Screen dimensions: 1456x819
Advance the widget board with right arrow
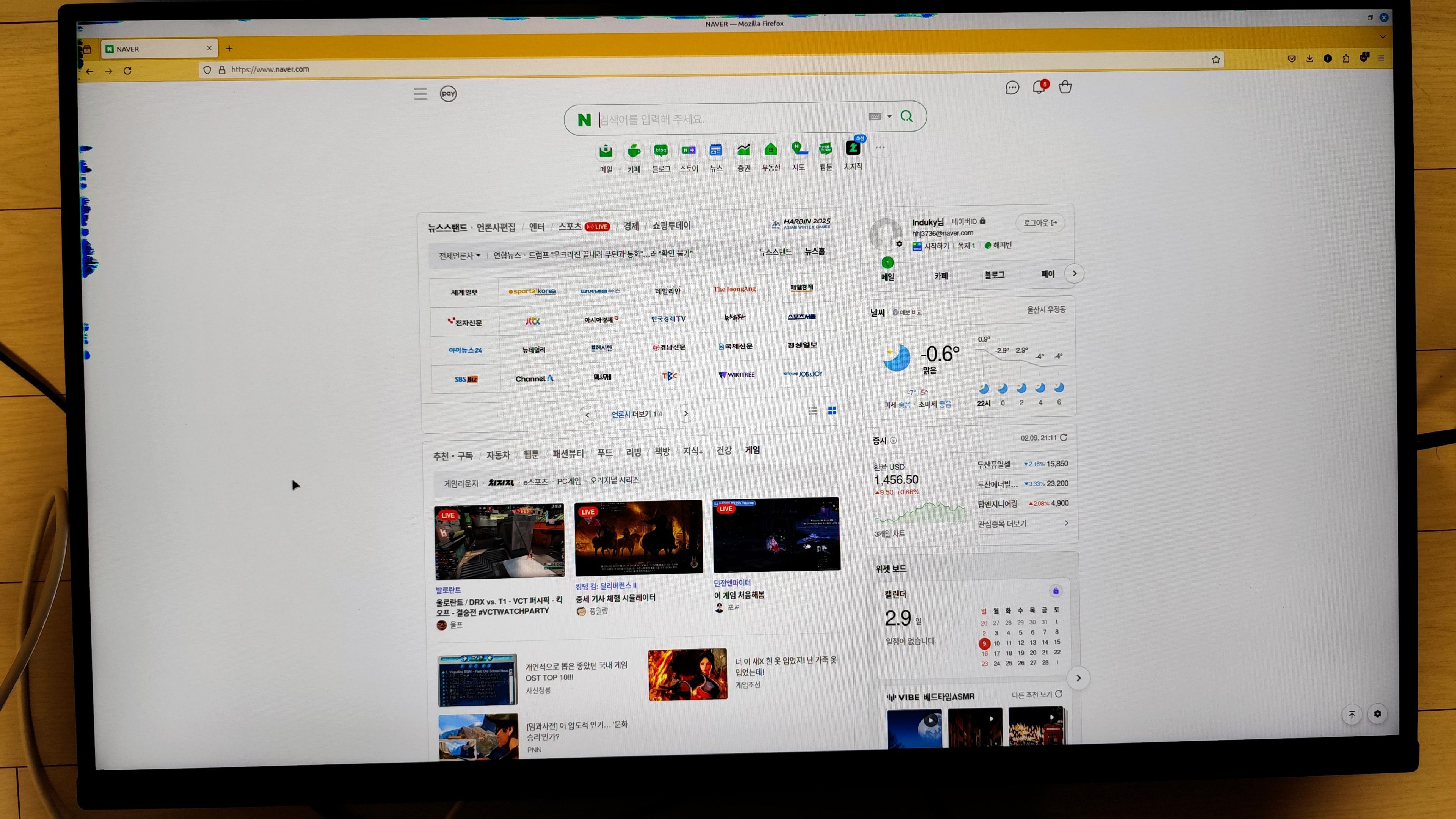(x=1078, y=678)
